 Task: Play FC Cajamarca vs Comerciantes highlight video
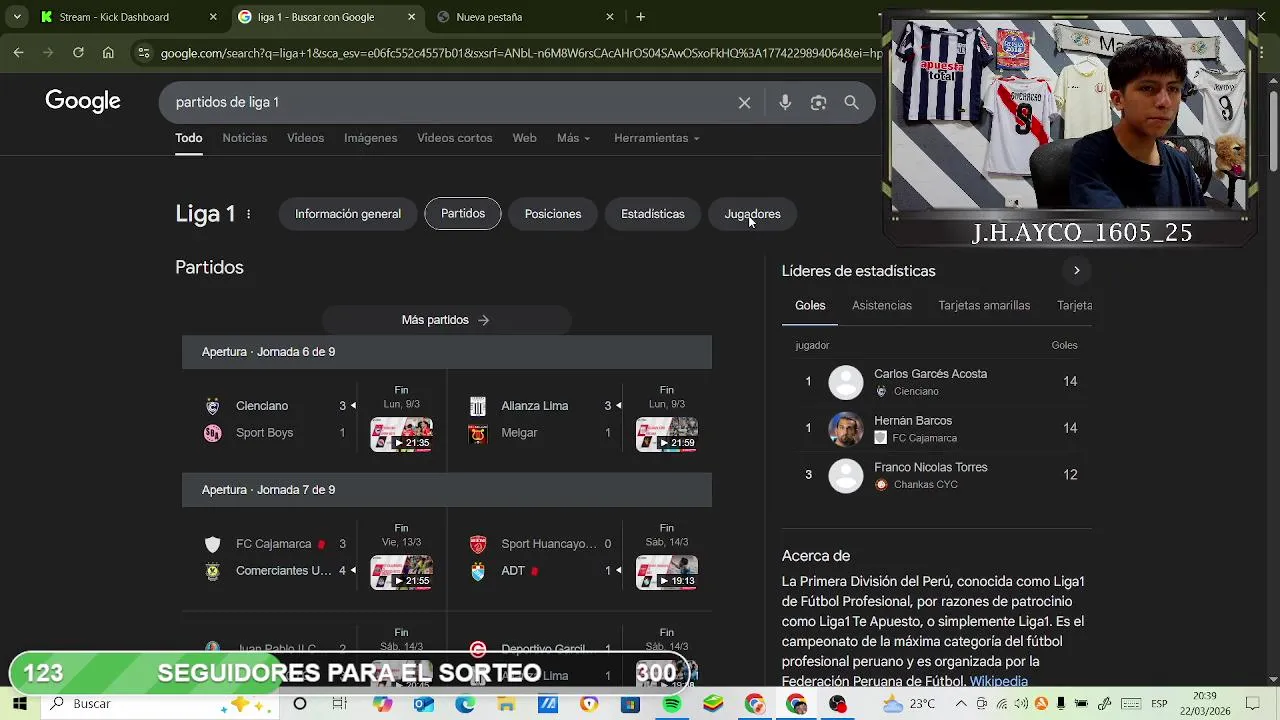[401, 573]
